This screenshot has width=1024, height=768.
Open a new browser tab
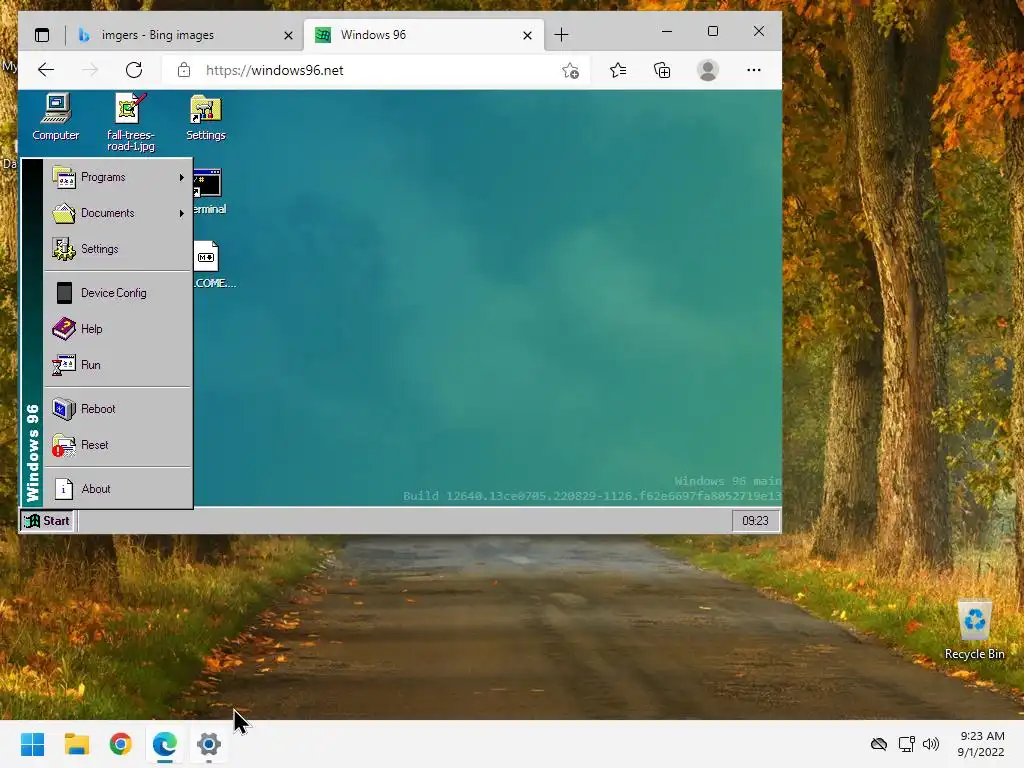pyautogui.click(x=561, y=35)
